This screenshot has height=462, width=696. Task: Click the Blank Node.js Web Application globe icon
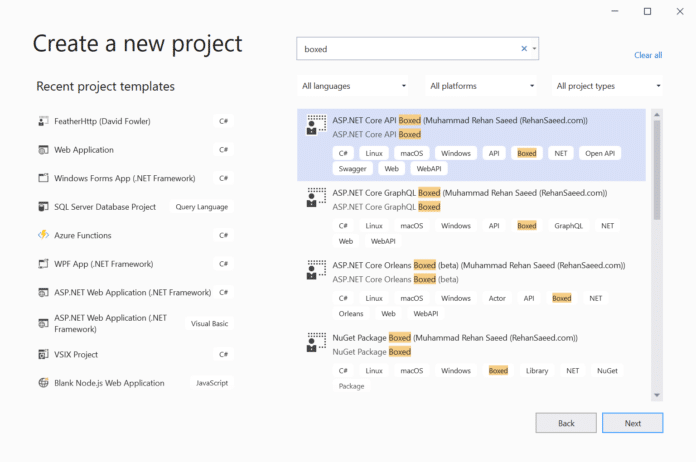pyautogui.click(x=43, y=383)
